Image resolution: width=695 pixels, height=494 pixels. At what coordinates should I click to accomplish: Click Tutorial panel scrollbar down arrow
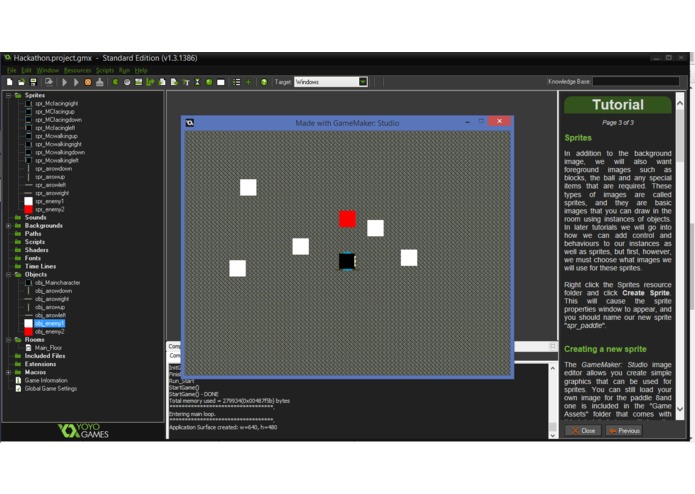pos(679,409)
